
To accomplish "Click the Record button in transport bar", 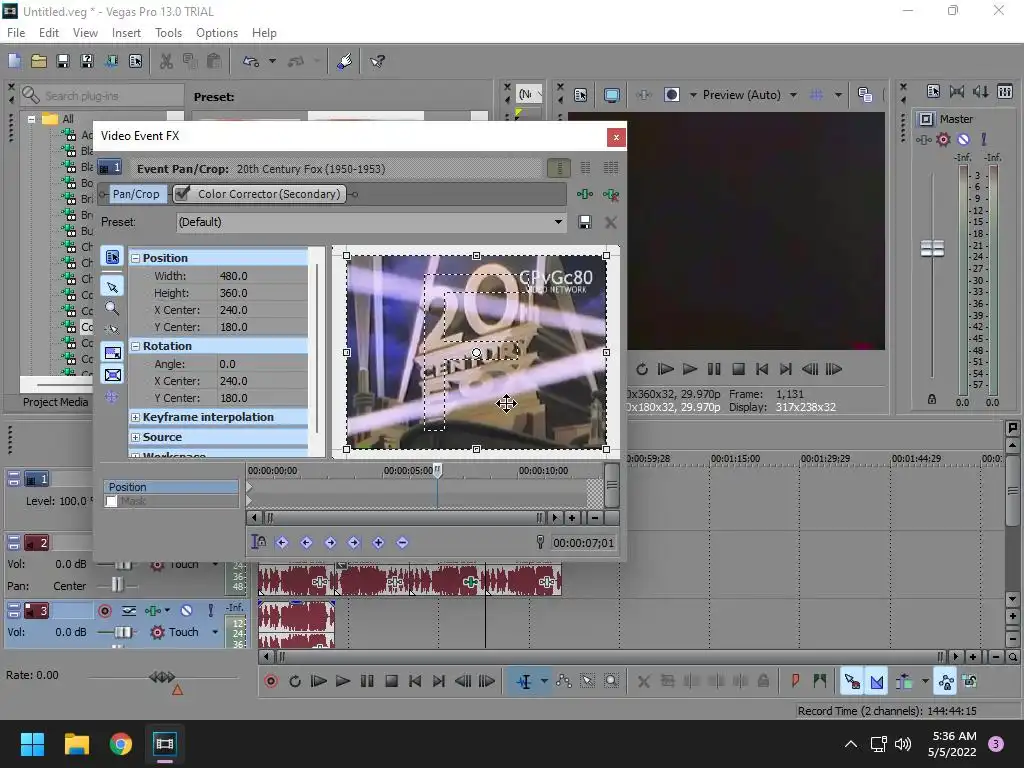I will [x=271, y=681].
